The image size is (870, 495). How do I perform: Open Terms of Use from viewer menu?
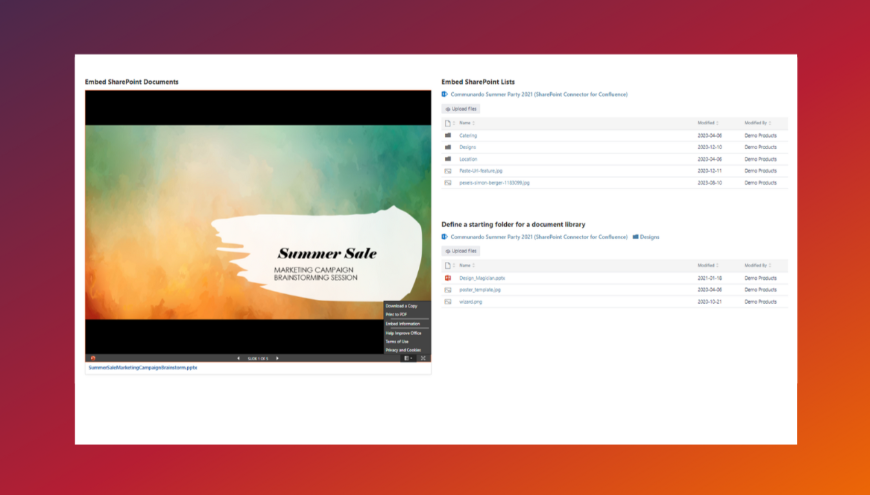(x=397, y=341)
